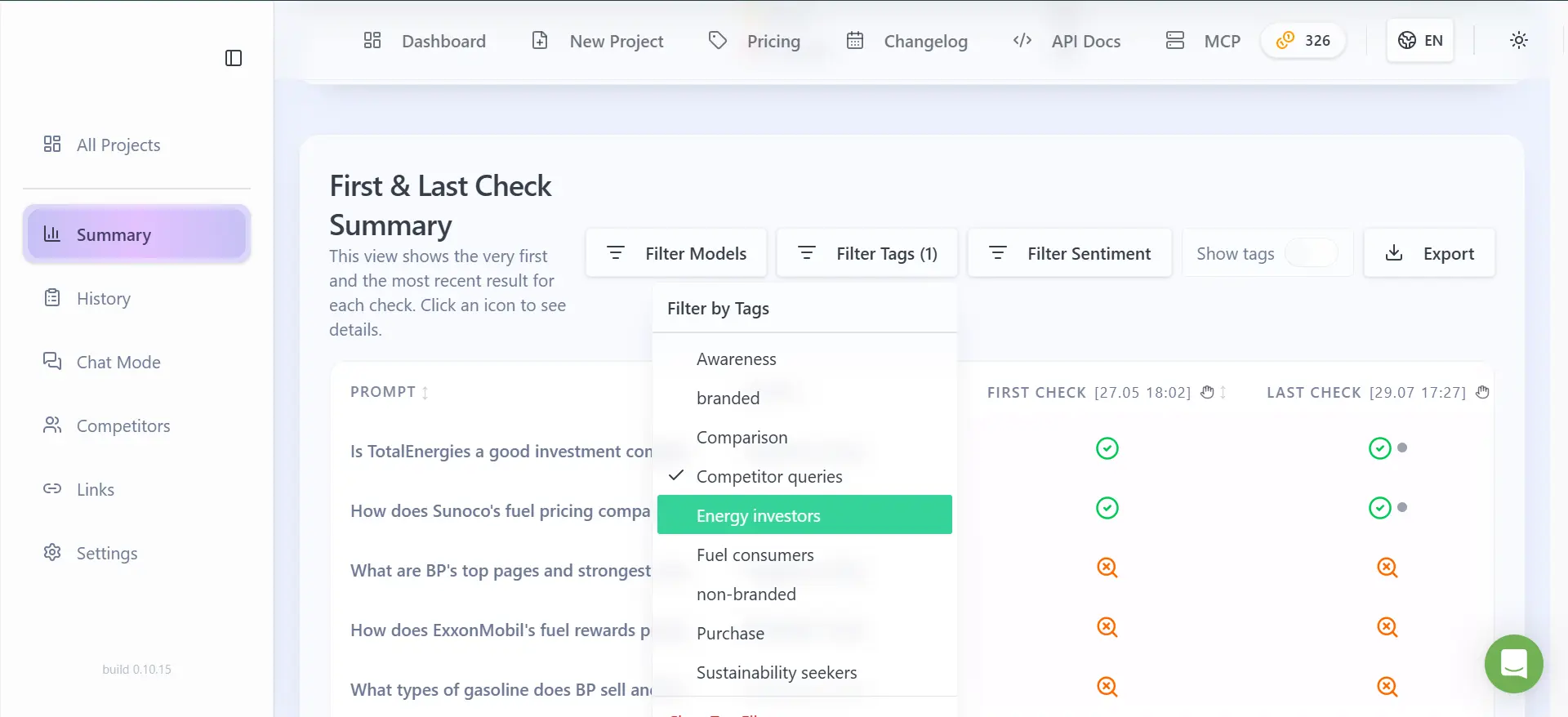Open BP gasoline row last check icon
The image size is (1568, 717).
click(x=1388, y=687)
